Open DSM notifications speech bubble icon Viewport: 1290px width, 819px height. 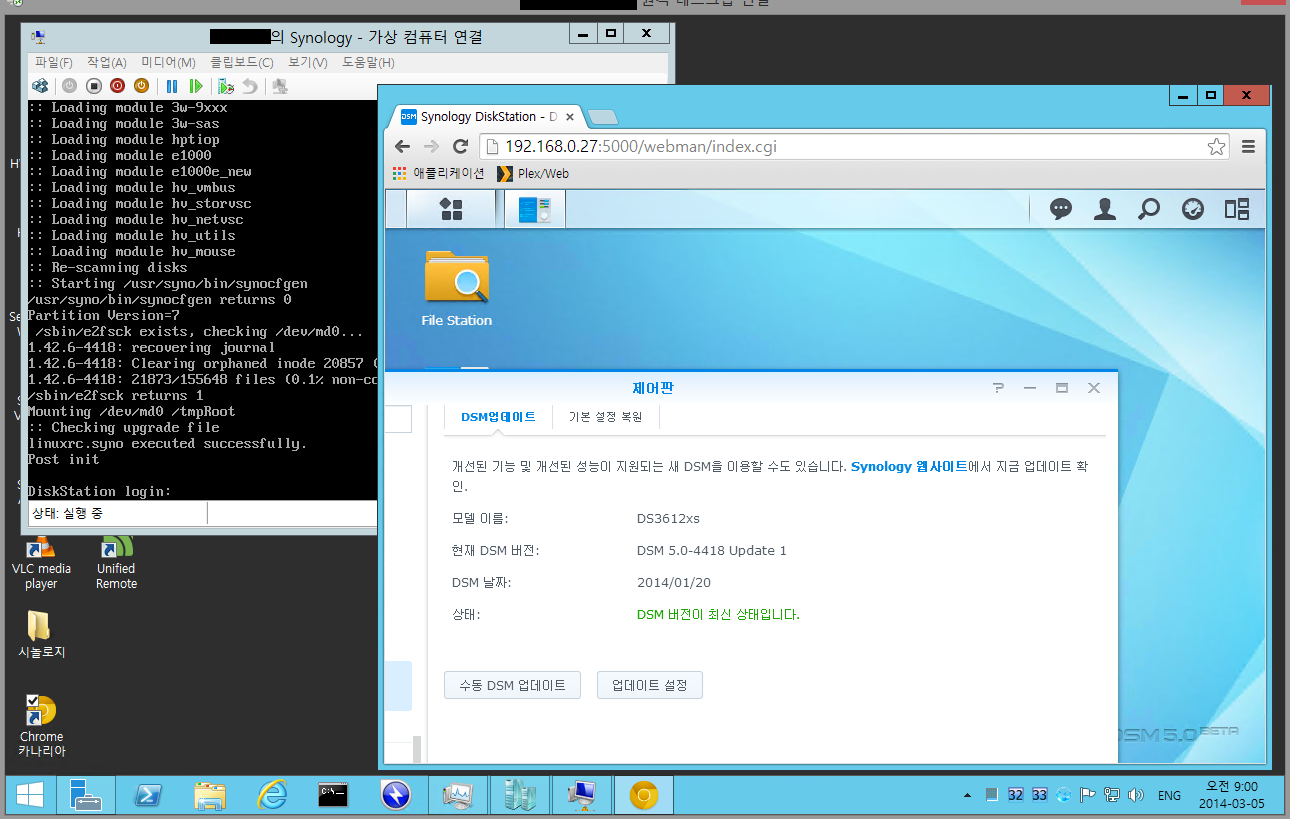[1061, 209]
